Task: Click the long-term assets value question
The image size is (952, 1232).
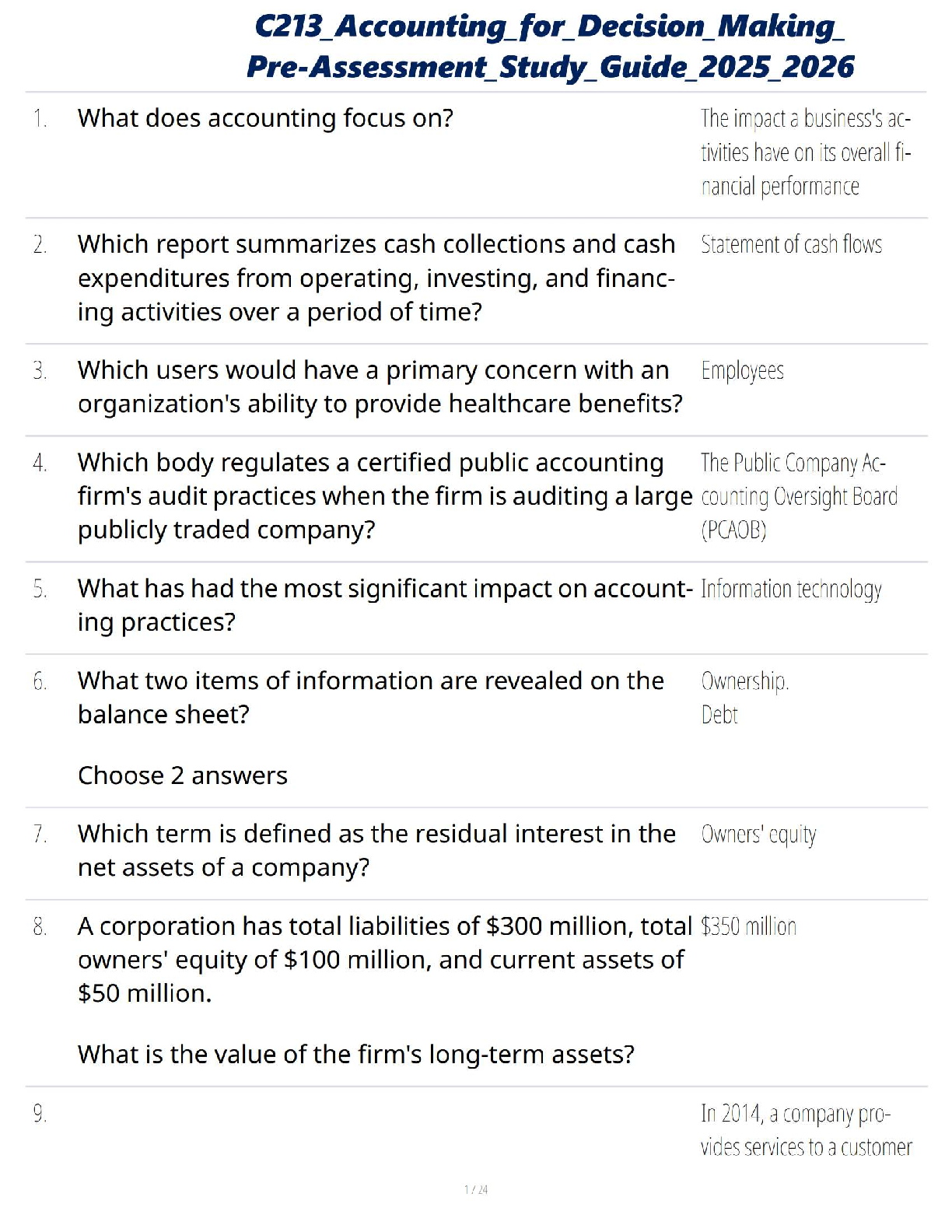Action: click(x=356, y=1055)
